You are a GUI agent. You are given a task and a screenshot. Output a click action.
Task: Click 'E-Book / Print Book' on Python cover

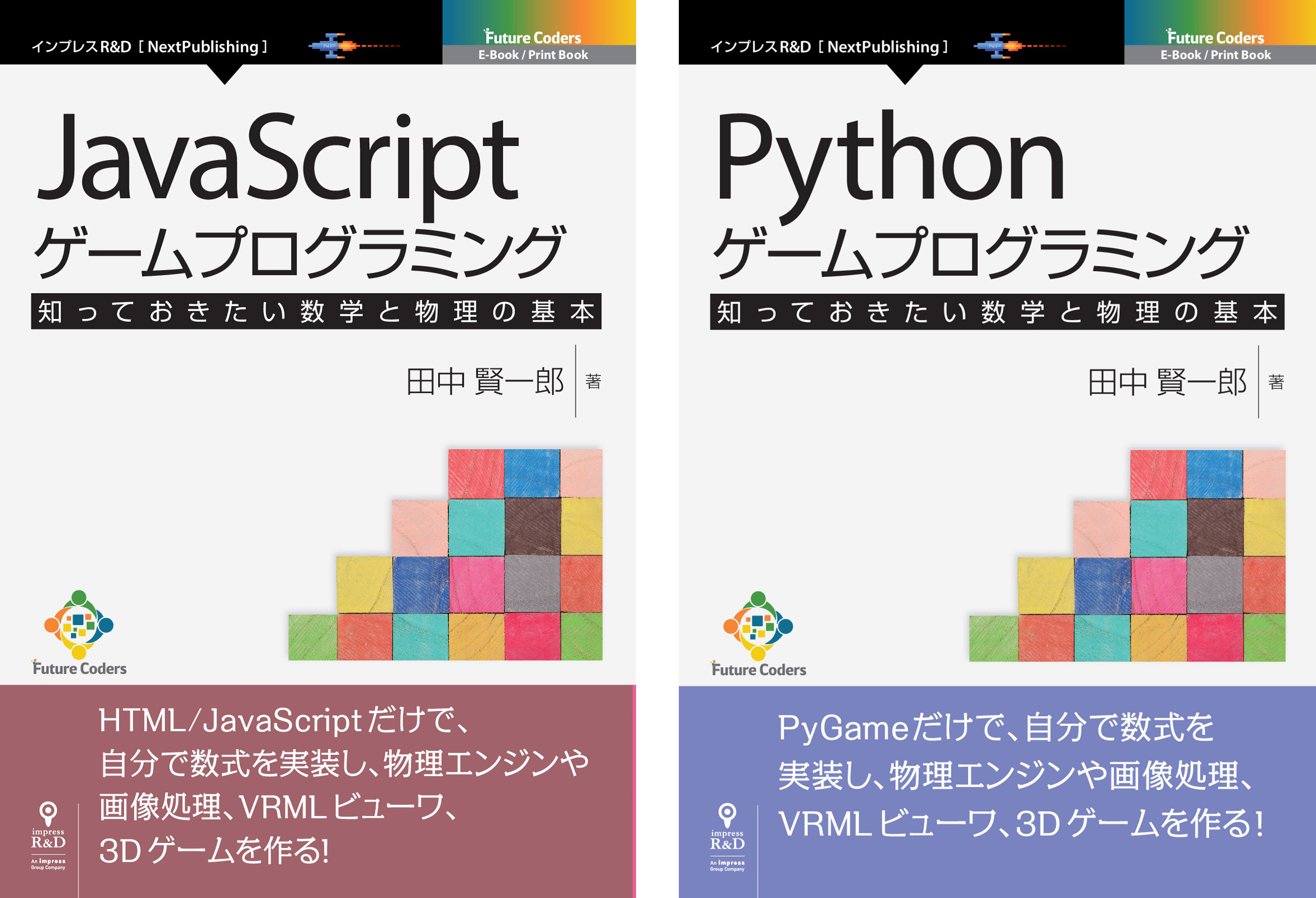(x=1215, y=55)
